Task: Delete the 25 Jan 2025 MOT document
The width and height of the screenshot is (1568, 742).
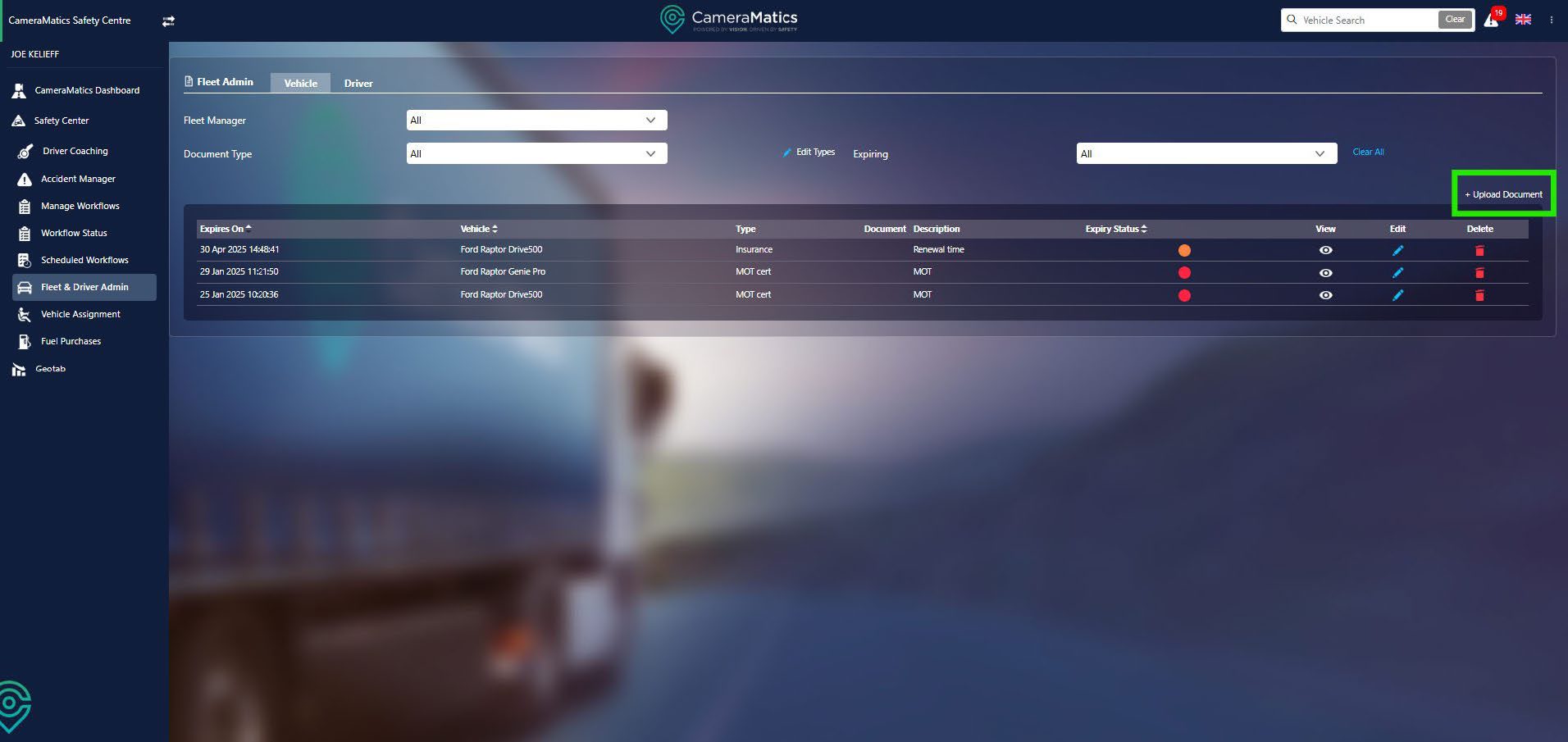Action: pos(1479,295)
